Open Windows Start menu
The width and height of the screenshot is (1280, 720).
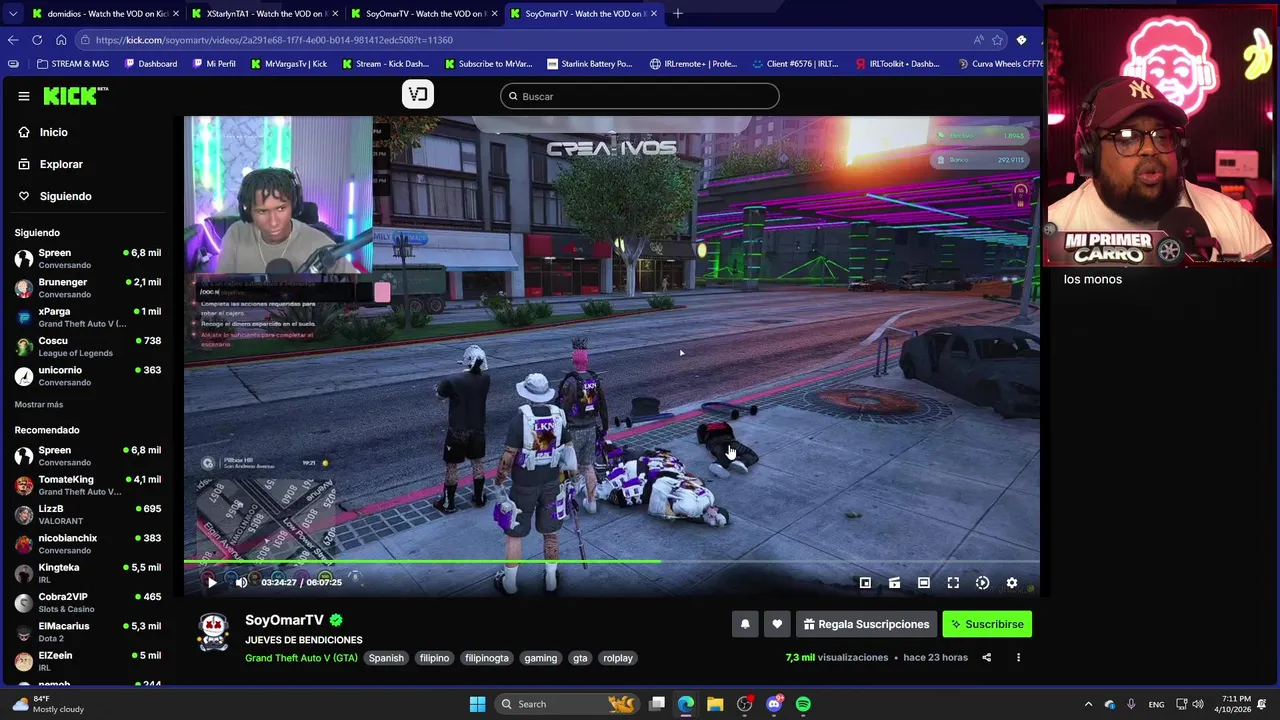click(x=477, y=704)
